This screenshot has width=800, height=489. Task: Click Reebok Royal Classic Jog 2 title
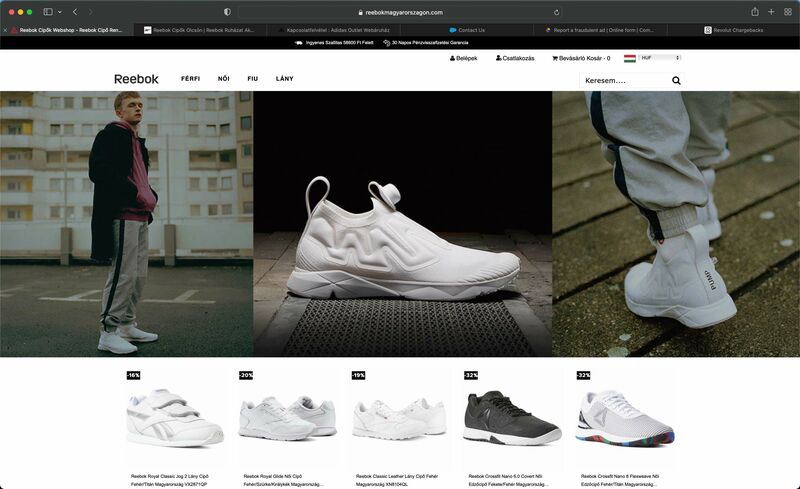click(170, 480)
